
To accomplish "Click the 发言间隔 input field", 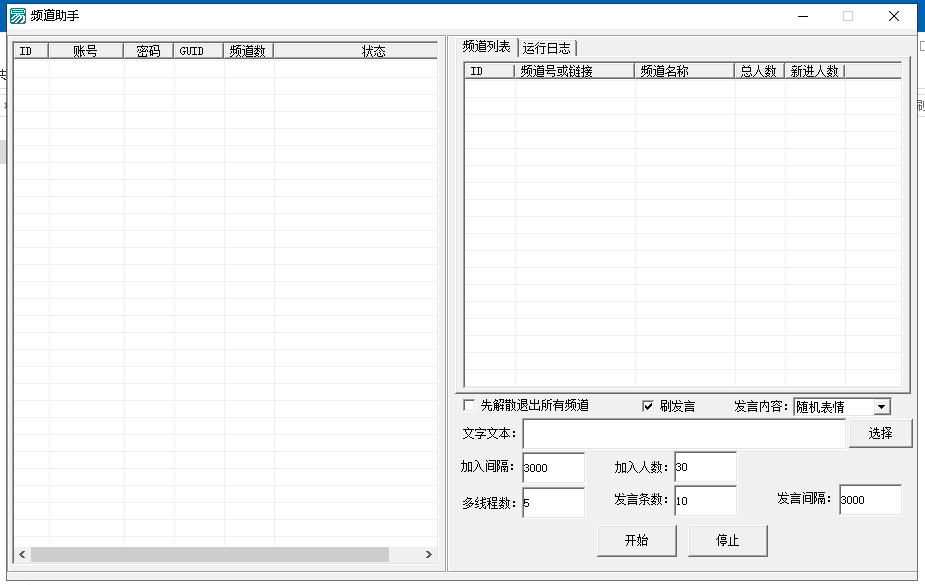I will [869, 500].
